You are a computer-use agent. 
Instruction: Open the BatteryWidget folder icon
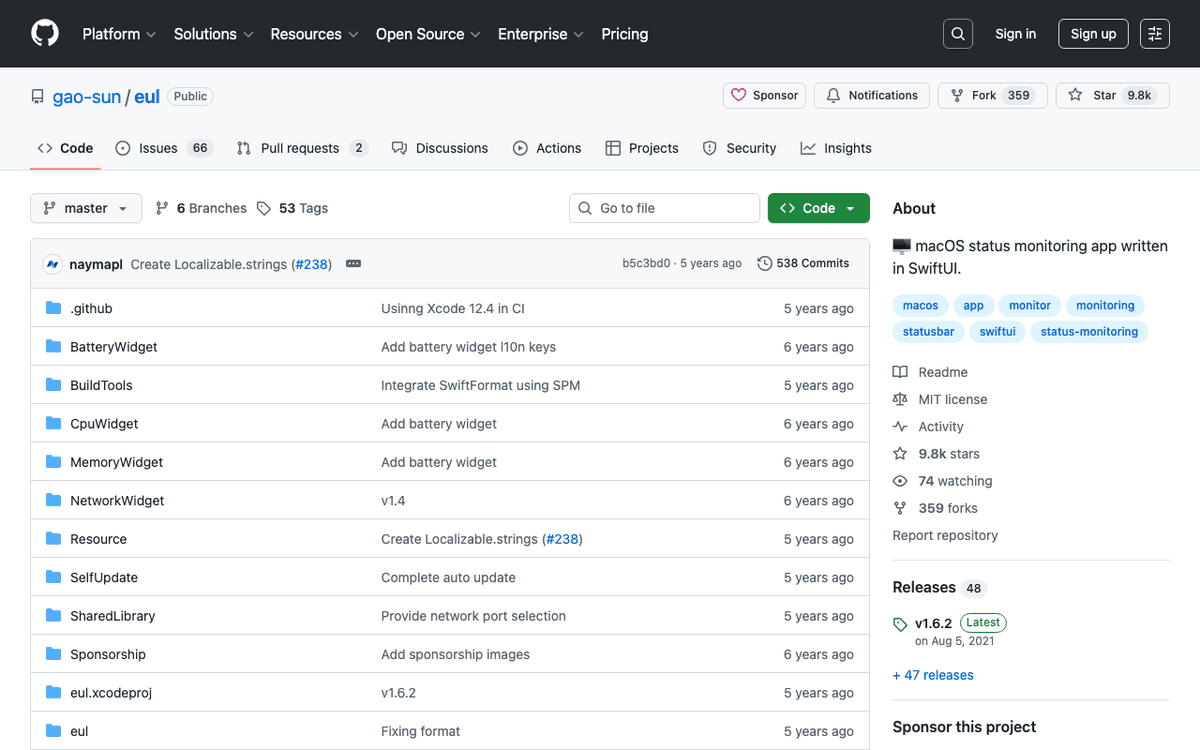[53, 346]
